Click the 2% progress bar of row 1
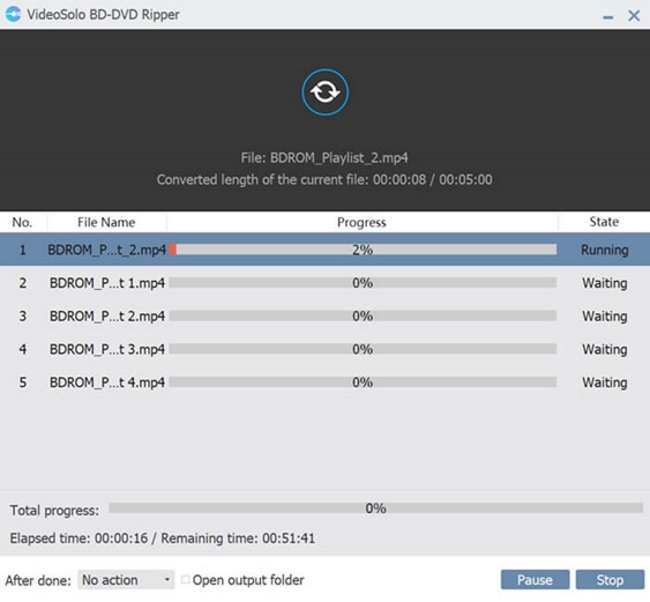Screen dimensions: 650x602 pos(363,250)
